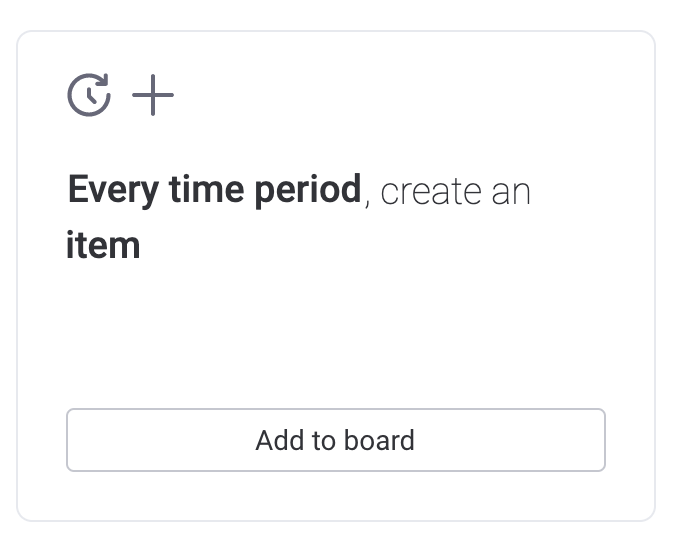Viewport: 684px width, 556px height.
Task: Click the recurring clock icon
Action: pos(89,95)
